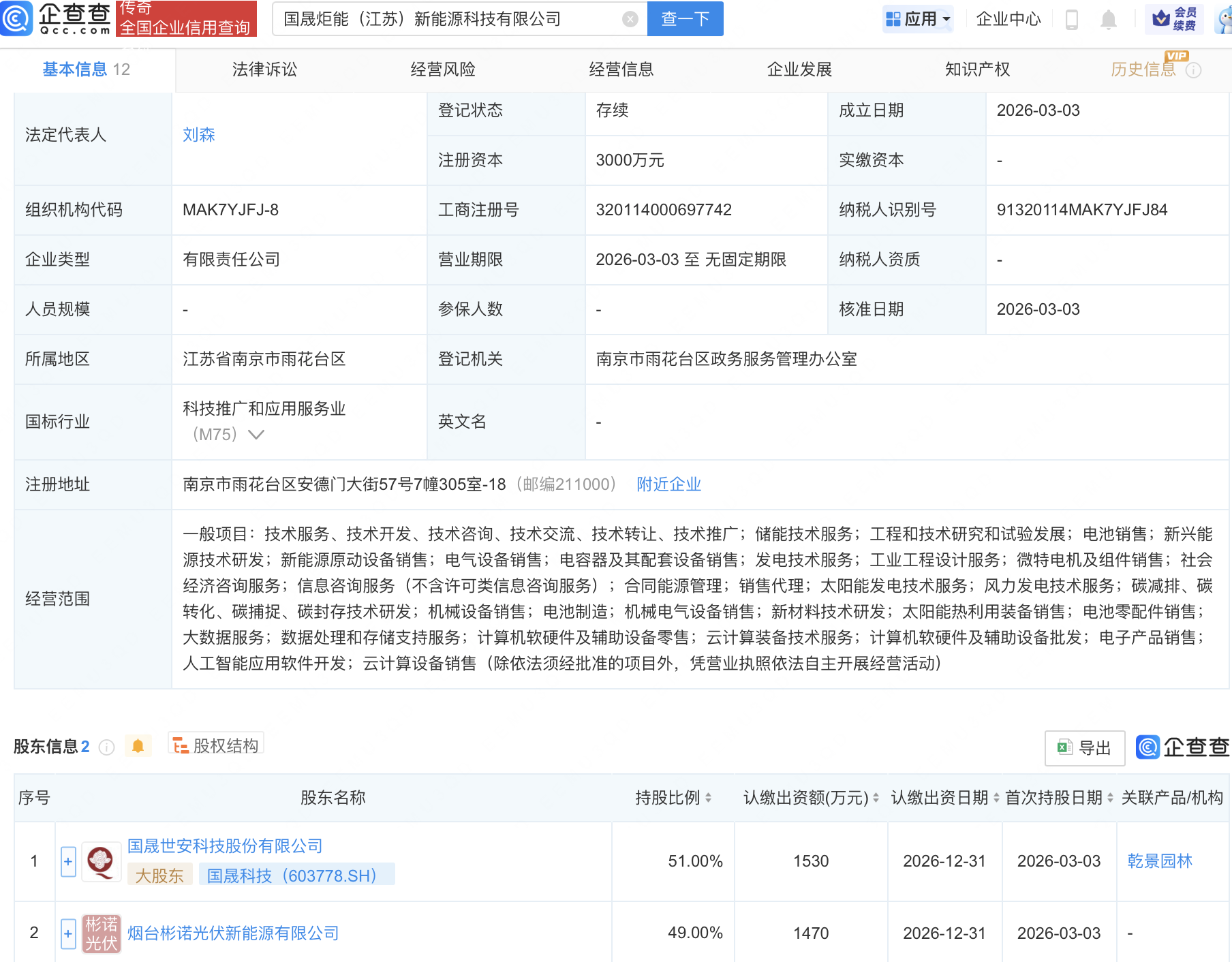Image resolution: width=1232 pixels, height=962 pixels.
Task: Click the bell reminder icon beside 股东信息
Action: (139, 745)
